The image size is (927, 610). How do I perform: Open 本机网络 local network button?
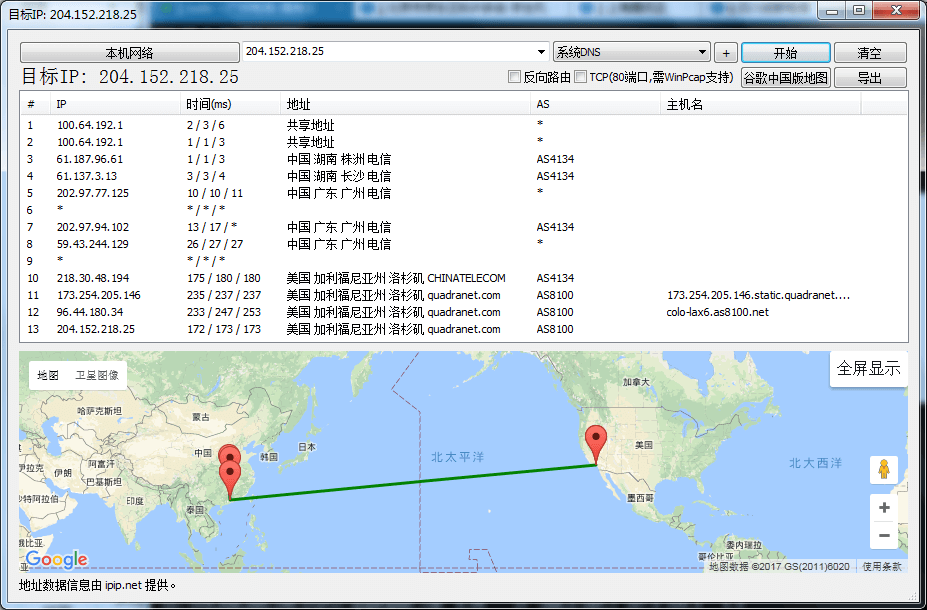coord(129,53)
